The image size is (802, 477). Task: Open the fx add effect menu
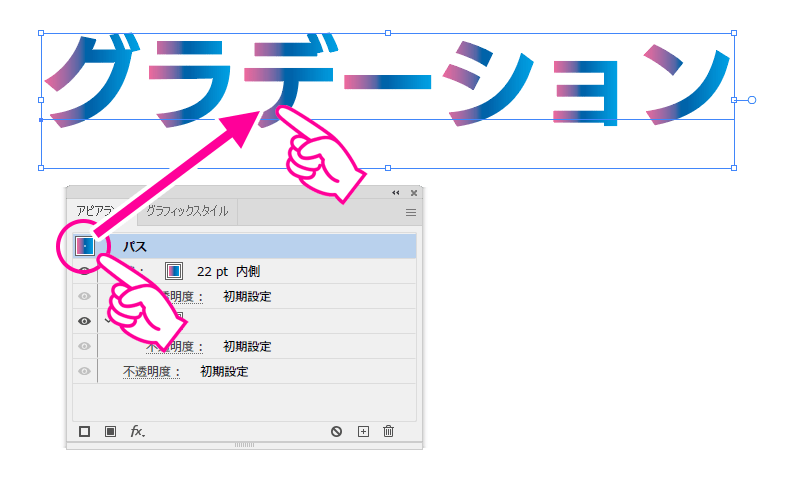click(x=137, y=431)
